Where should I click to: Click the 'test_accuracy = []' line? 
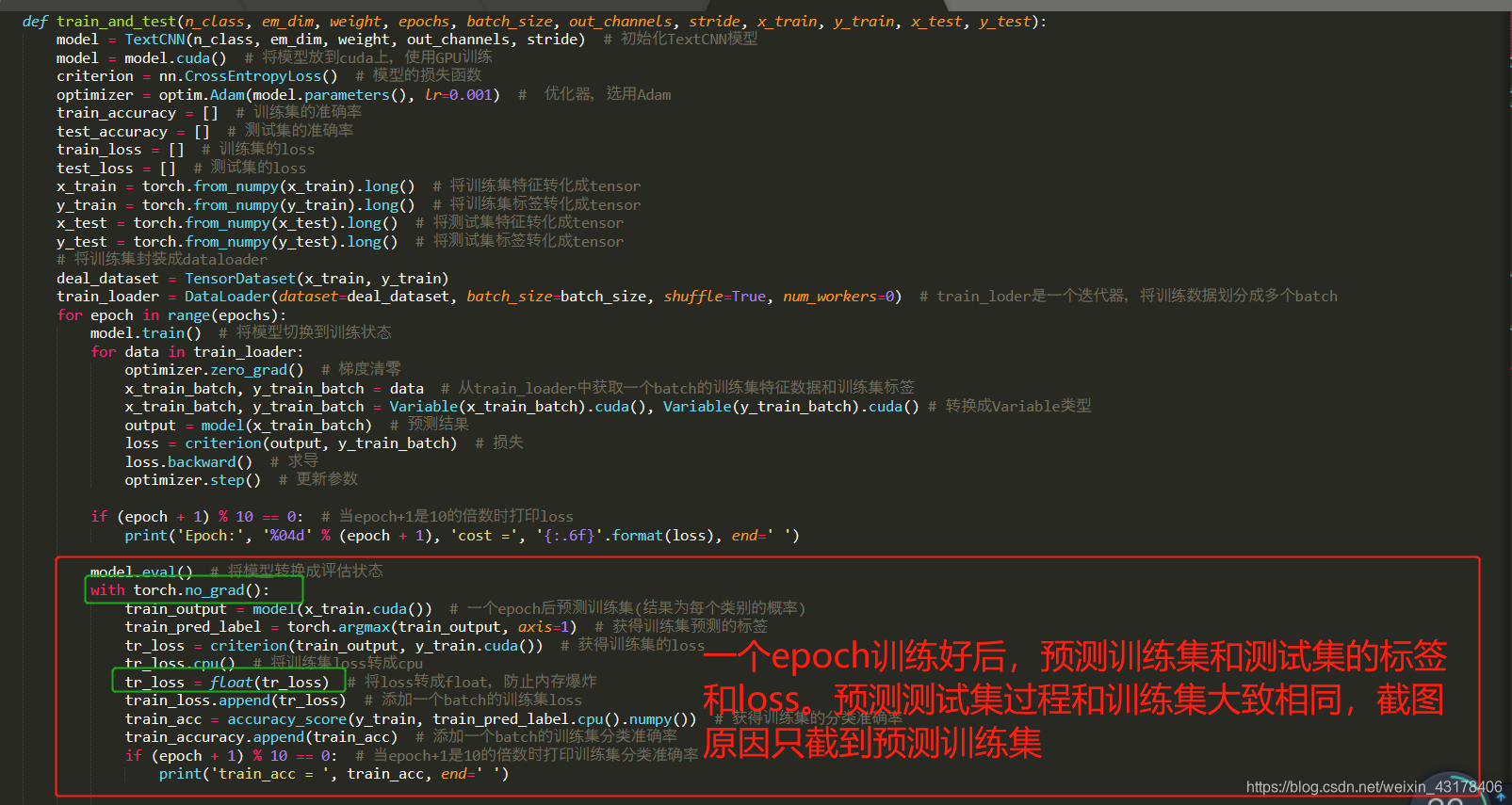click(133, 132)
